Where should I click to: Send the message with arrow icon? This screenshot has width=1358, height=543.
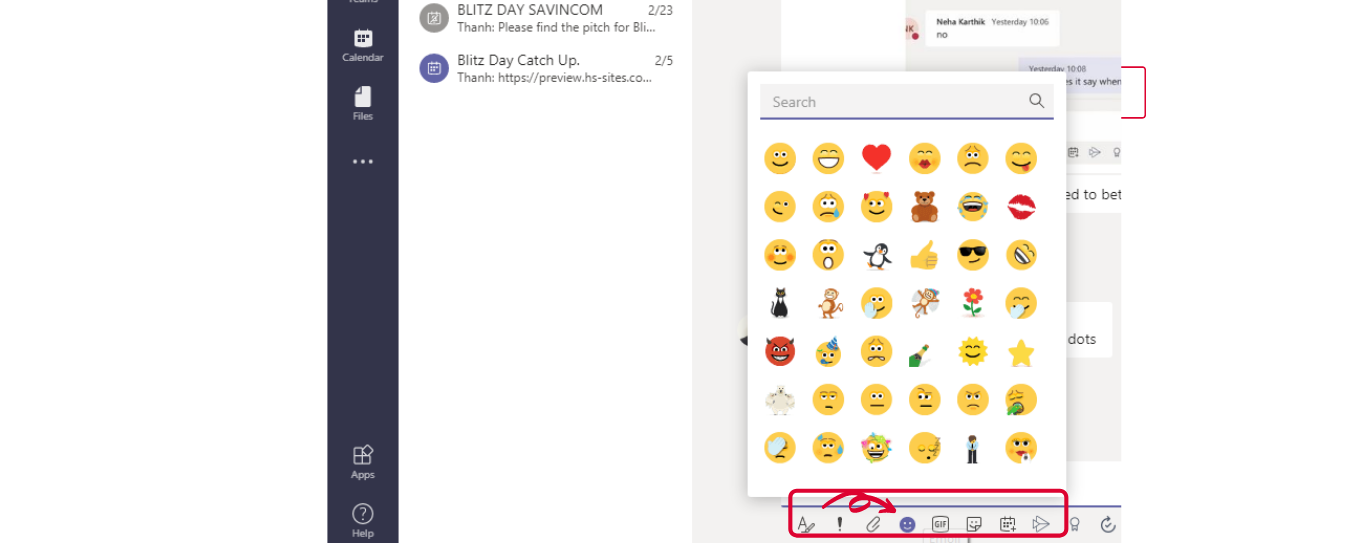coord(1041,524)
